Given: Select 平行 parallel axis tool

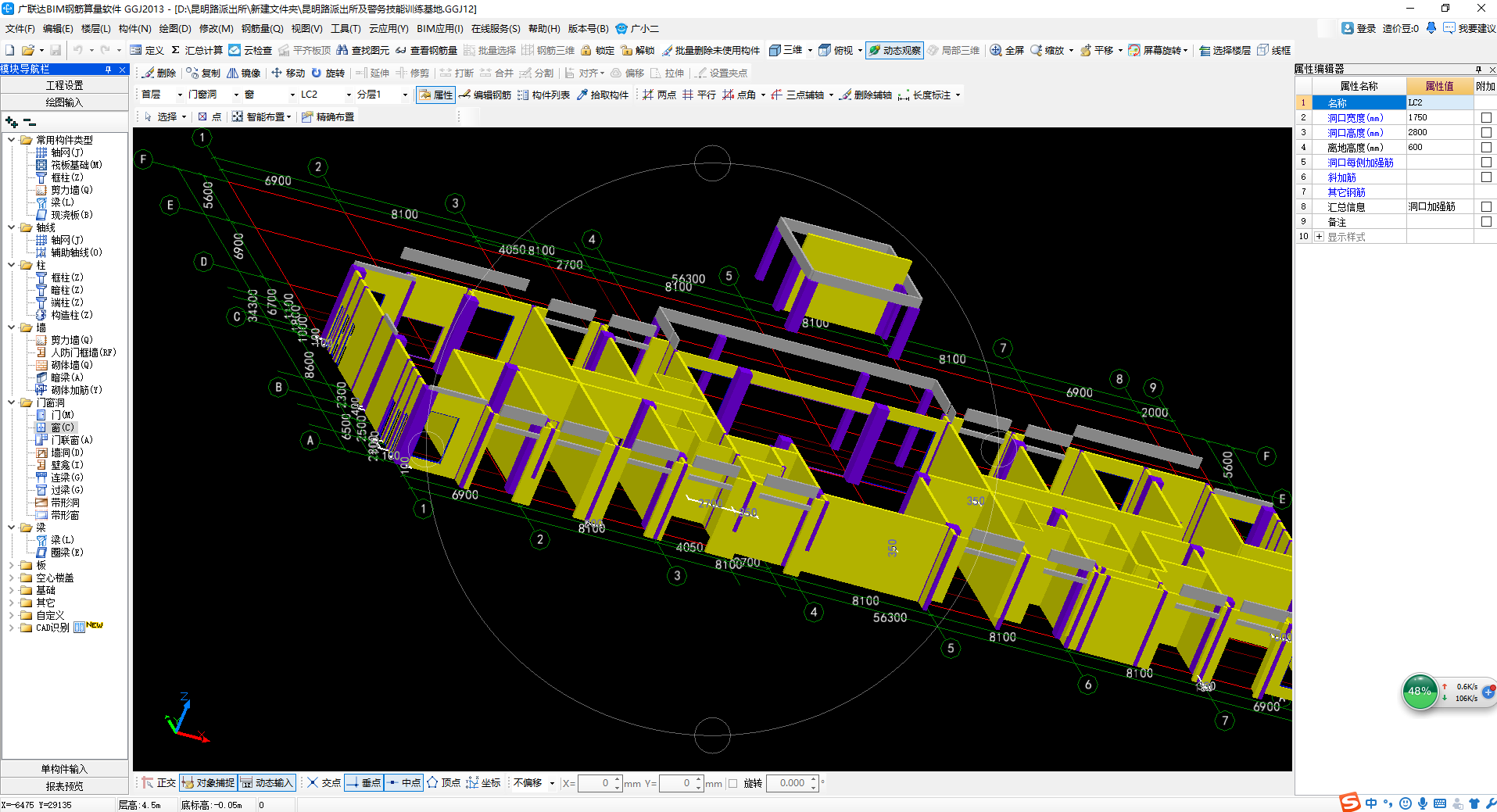Looking at the screenshot, I should pos(699,95).
